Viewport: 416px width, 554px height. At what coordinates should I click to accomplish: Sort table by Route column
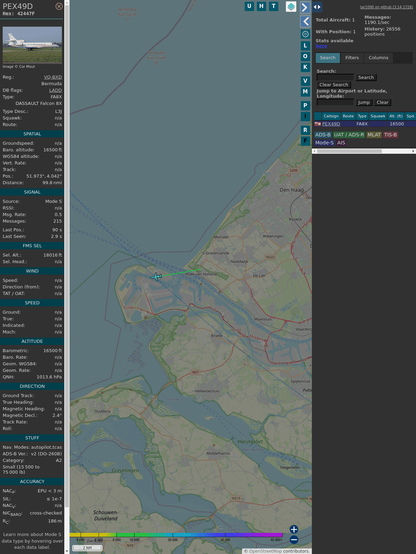tap(348, 116)
